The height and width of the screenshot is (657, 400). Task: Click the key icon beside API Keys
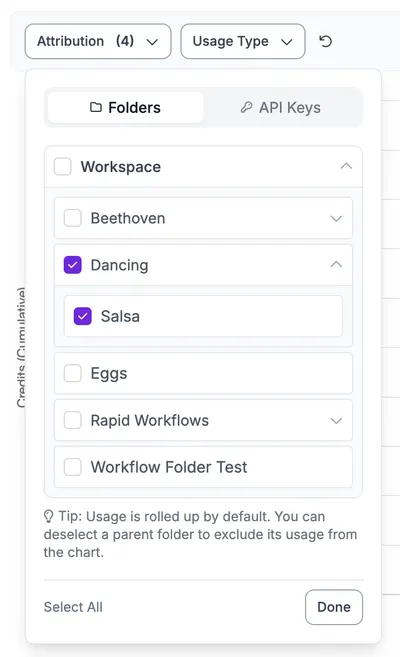[246, 107]
